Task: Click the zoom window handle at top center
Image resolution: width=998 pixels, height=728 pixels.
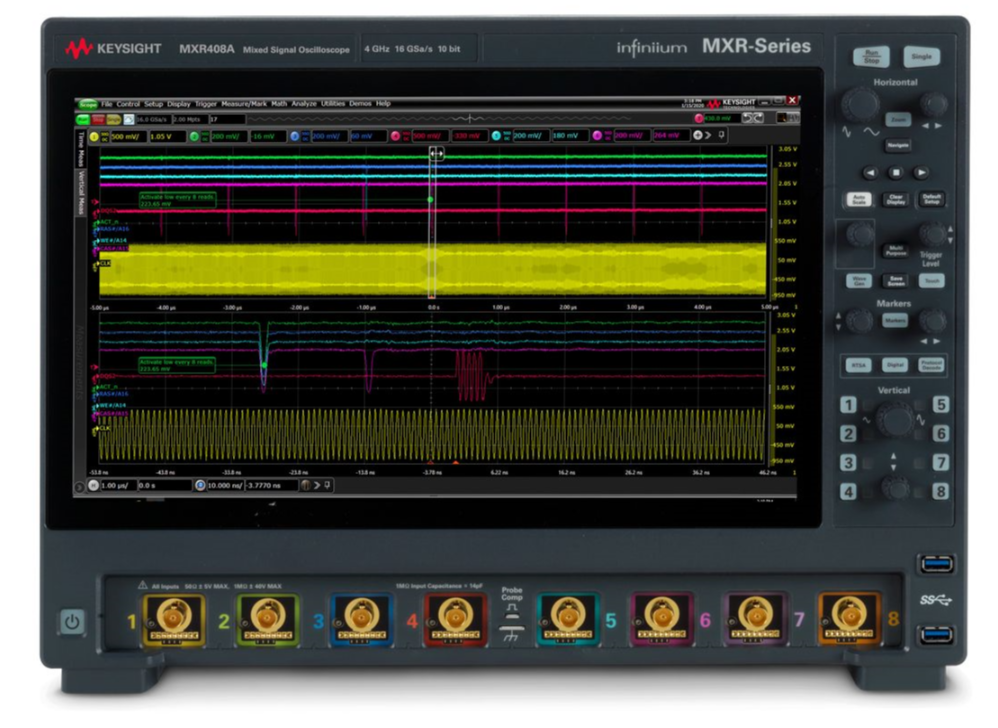Action: pos(436,153)
